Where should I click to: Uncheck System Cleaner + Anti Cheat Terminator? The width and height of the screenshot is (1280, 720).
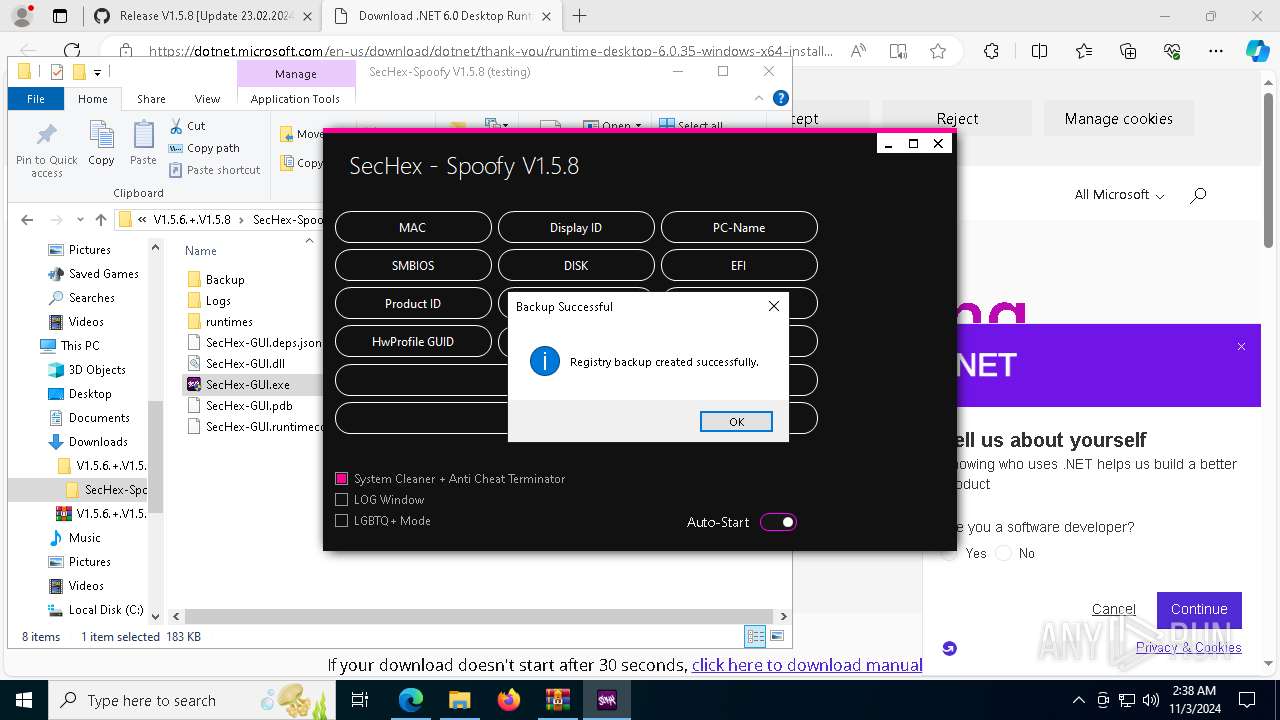pos(342,479)
